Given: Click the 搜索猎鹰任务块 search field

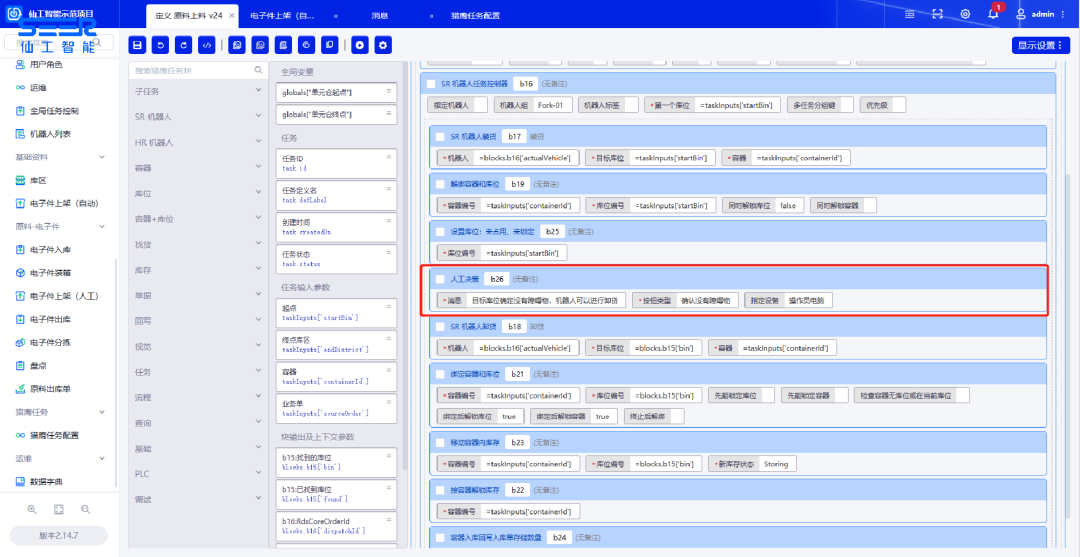Looking at the screenshot, I should pos(190,70).
